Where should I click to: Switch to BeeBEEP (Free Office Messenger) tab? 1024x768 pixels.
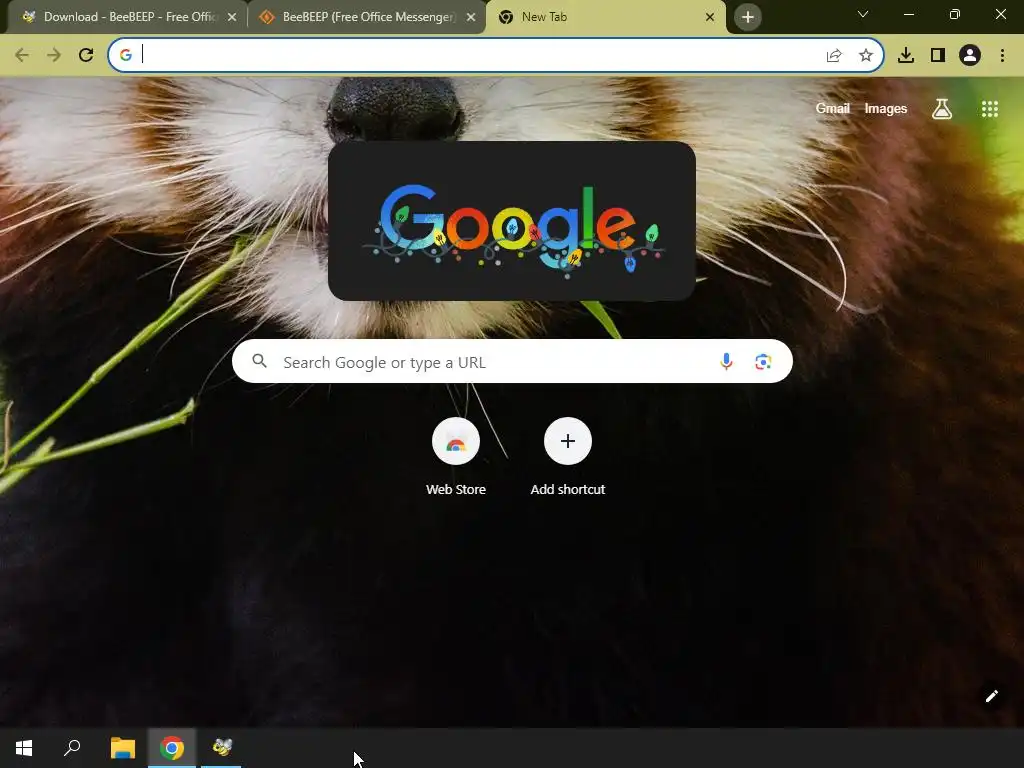(366, 17)
